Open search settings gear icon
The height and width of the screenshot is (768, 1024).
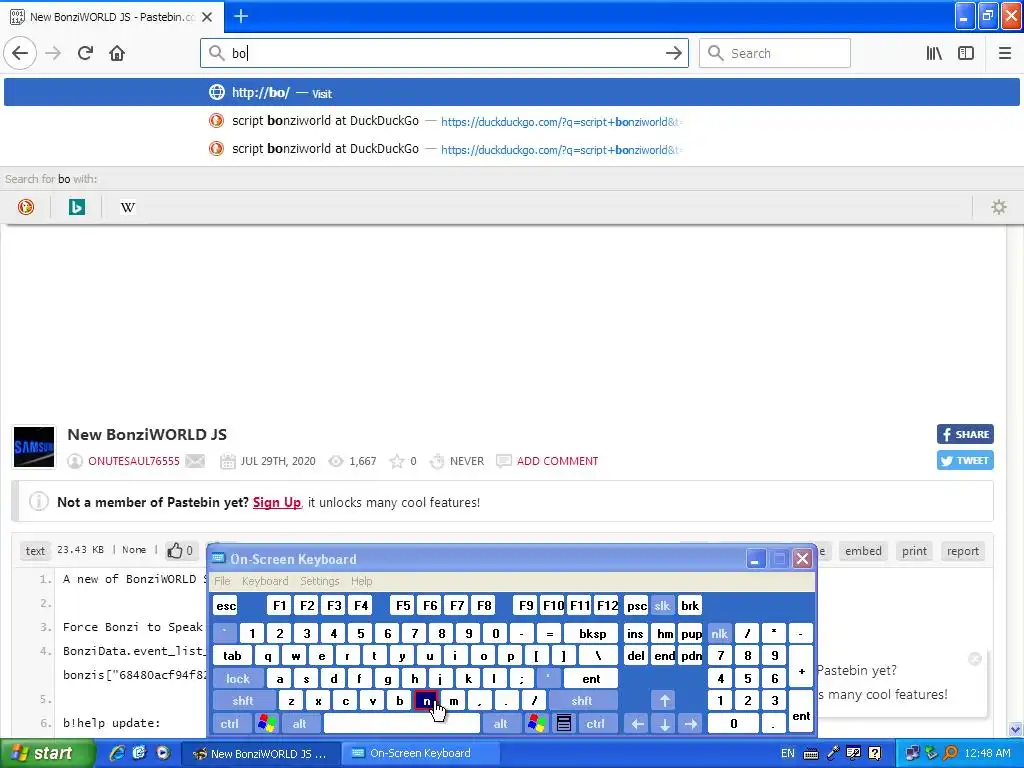coord(999,208)
